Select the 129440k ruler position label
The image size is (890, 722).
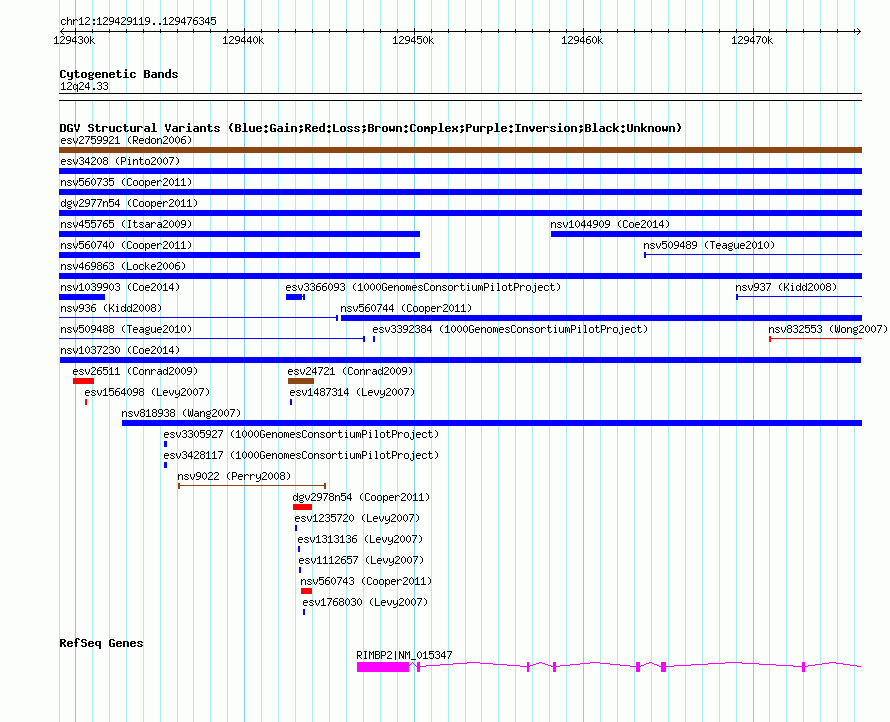[x=243, y=40]
